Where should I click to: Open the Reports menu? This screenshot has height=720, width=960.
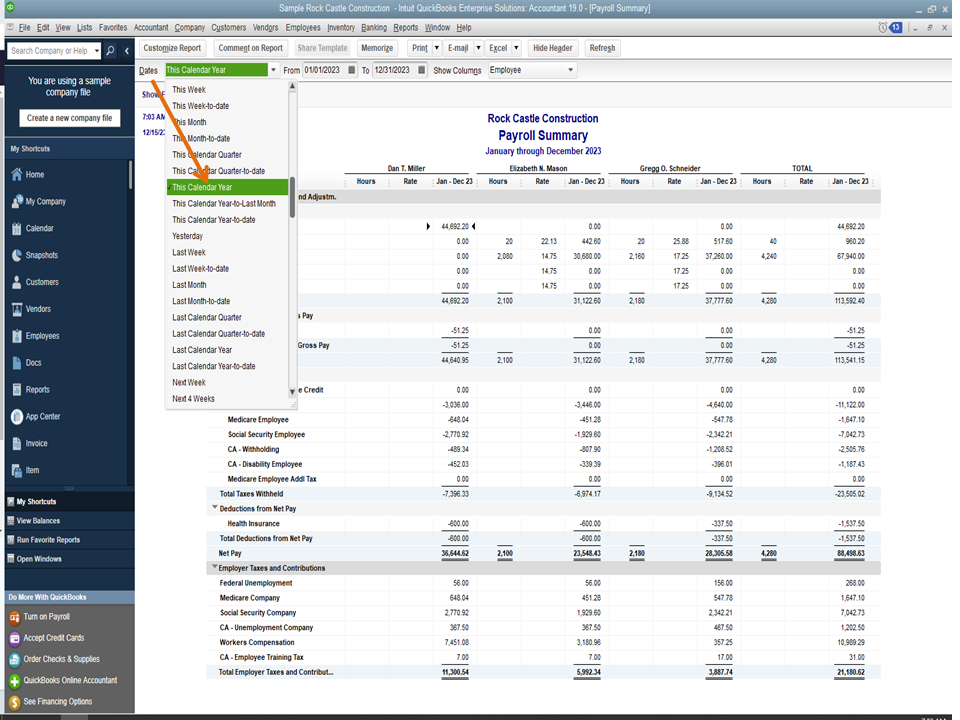[405, 28]
